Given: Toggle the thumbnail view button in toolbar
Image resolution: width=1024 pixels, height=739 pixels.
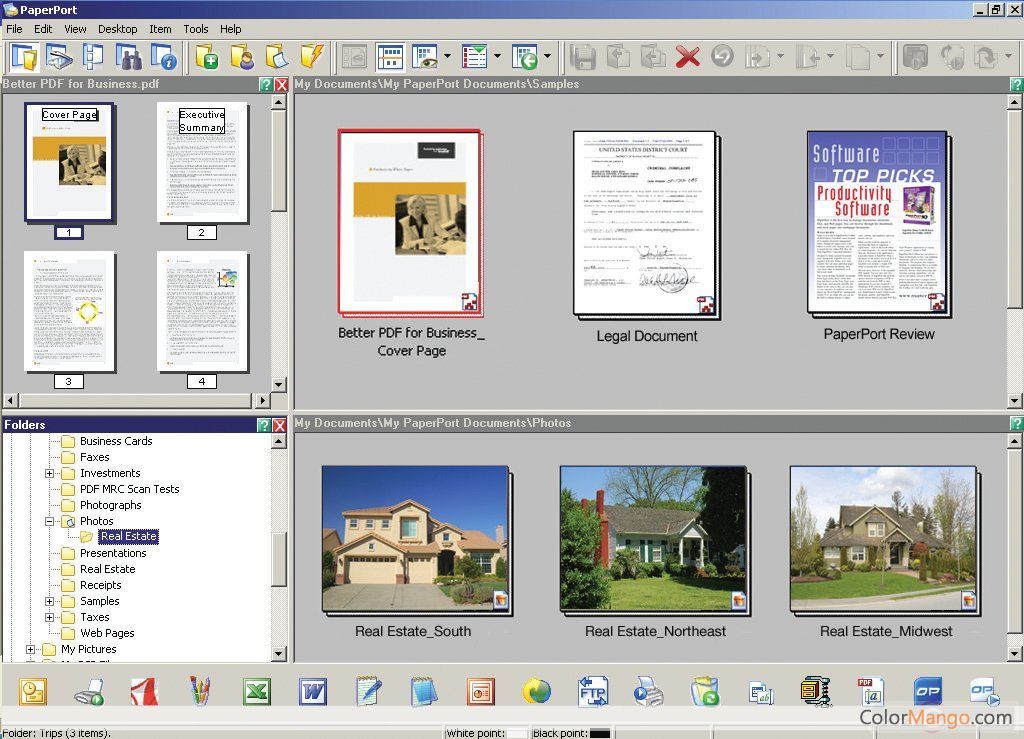Looking at the screenshot, I should point(389,56).
